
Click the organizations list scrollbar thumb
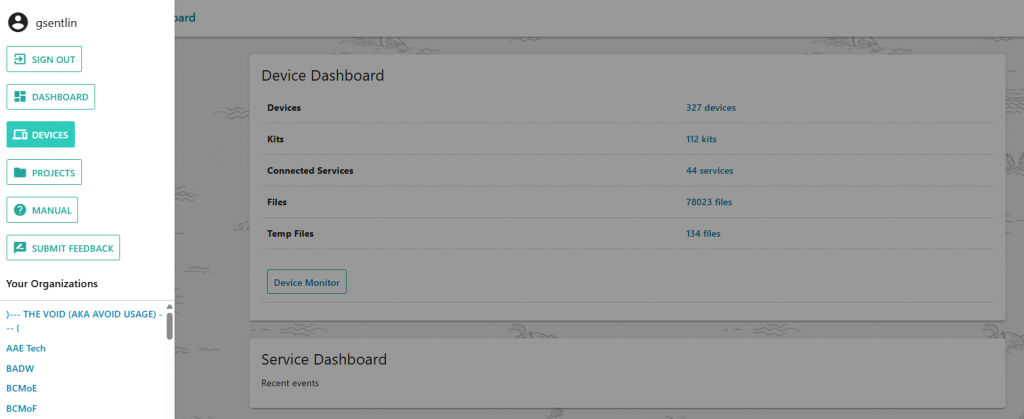[169, 326]
